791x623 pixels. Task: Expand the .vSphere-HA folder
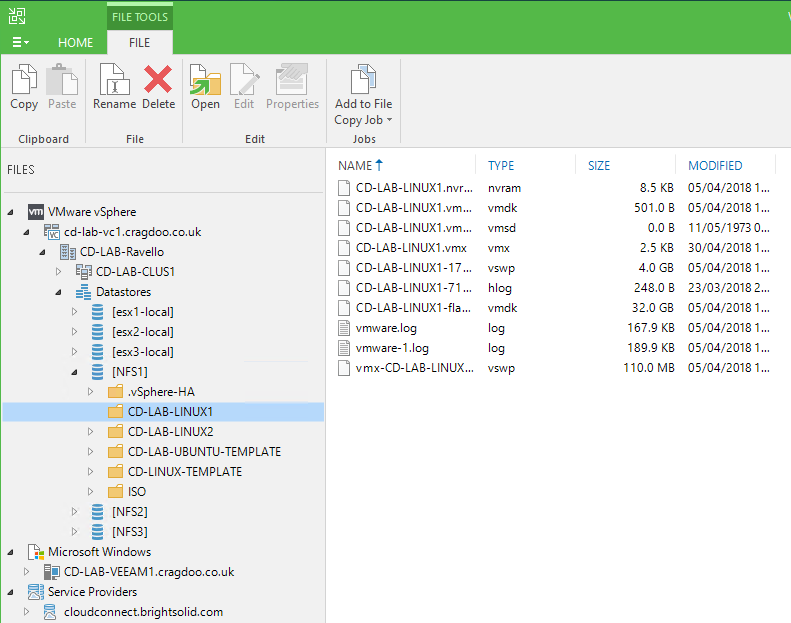coord(90,391)
